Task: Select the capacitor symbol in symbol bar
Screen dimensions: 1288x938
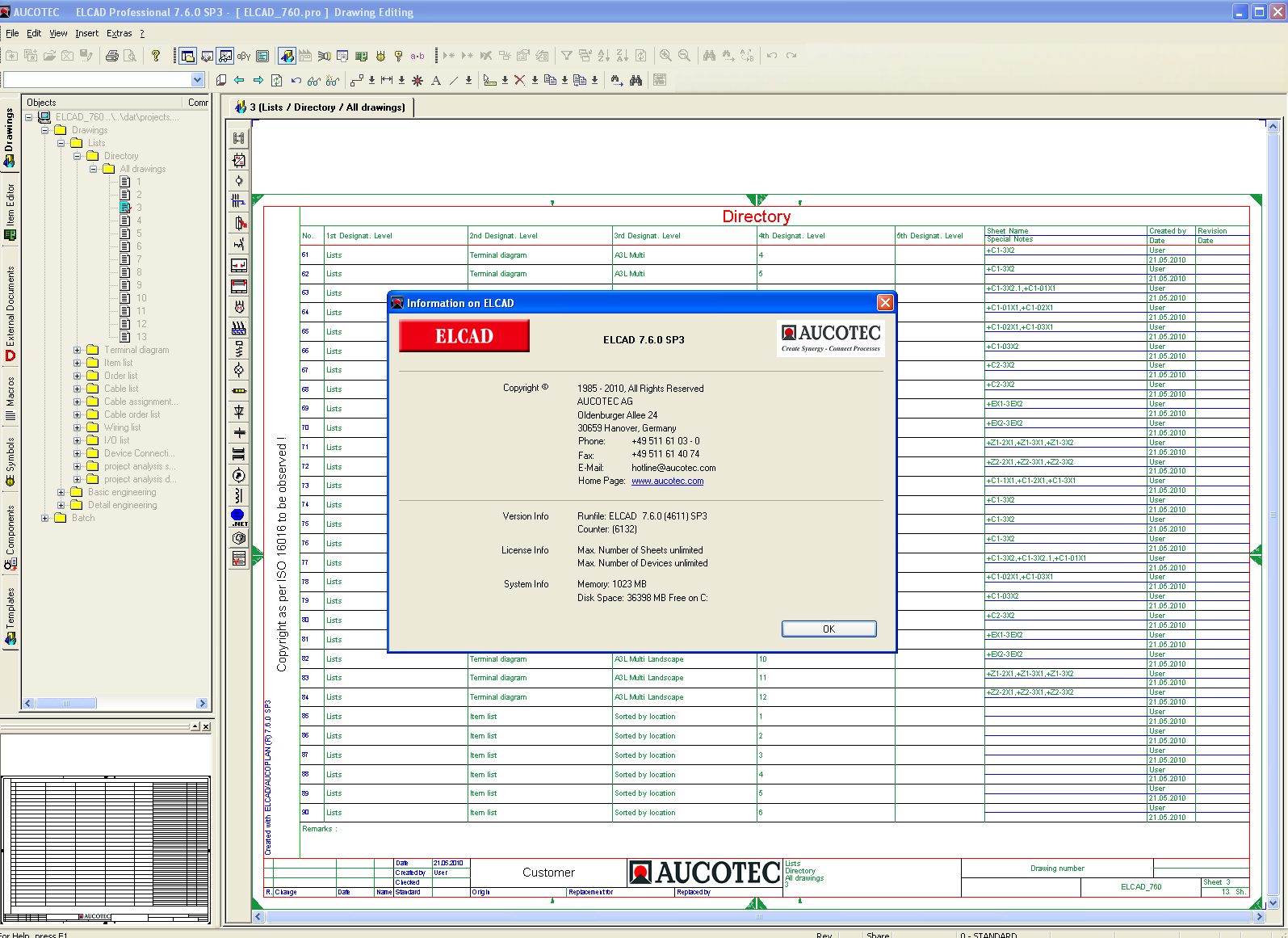Action: pos(239,433)
